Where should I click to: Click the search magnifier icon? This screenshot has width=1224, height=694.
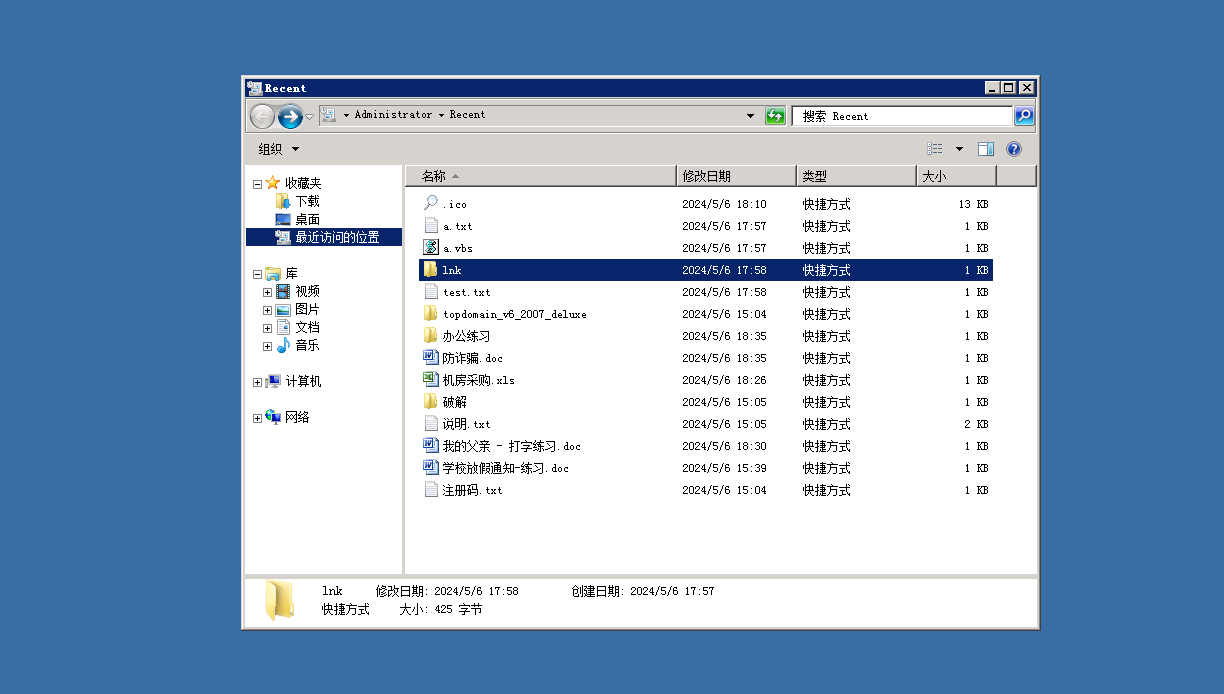pyautogui.click(x=1024, y=116)
